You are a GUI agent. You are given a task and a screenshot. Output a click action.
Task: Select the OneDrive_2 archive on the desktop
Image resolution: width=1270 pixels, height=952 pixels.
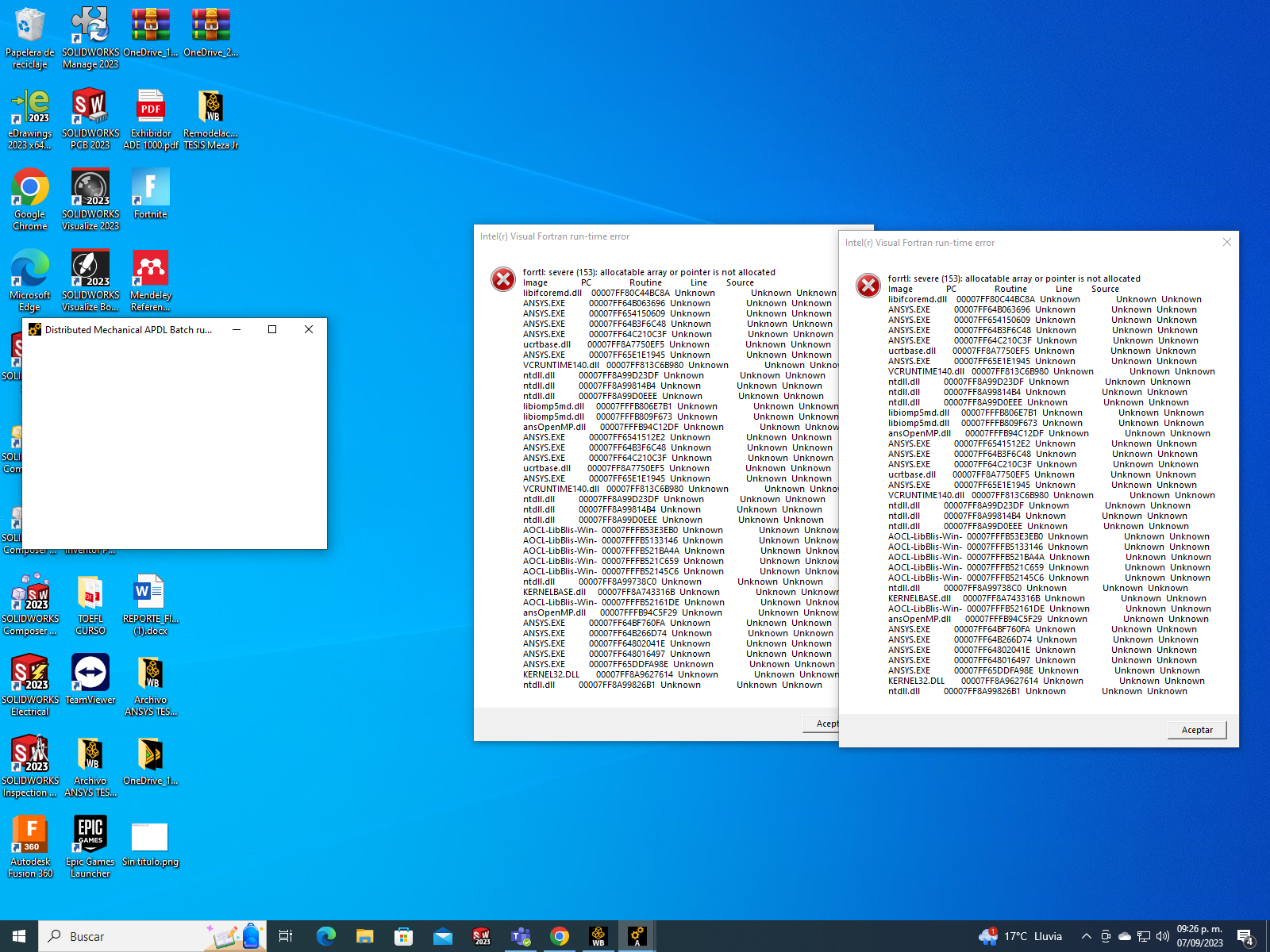click(211, 33)
